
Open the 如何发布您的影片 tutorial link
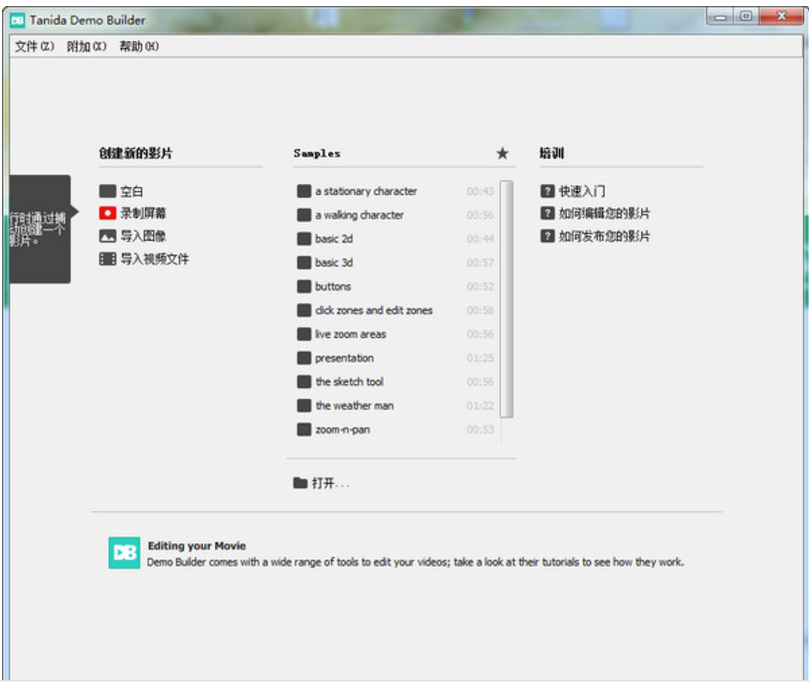[604, 236]
